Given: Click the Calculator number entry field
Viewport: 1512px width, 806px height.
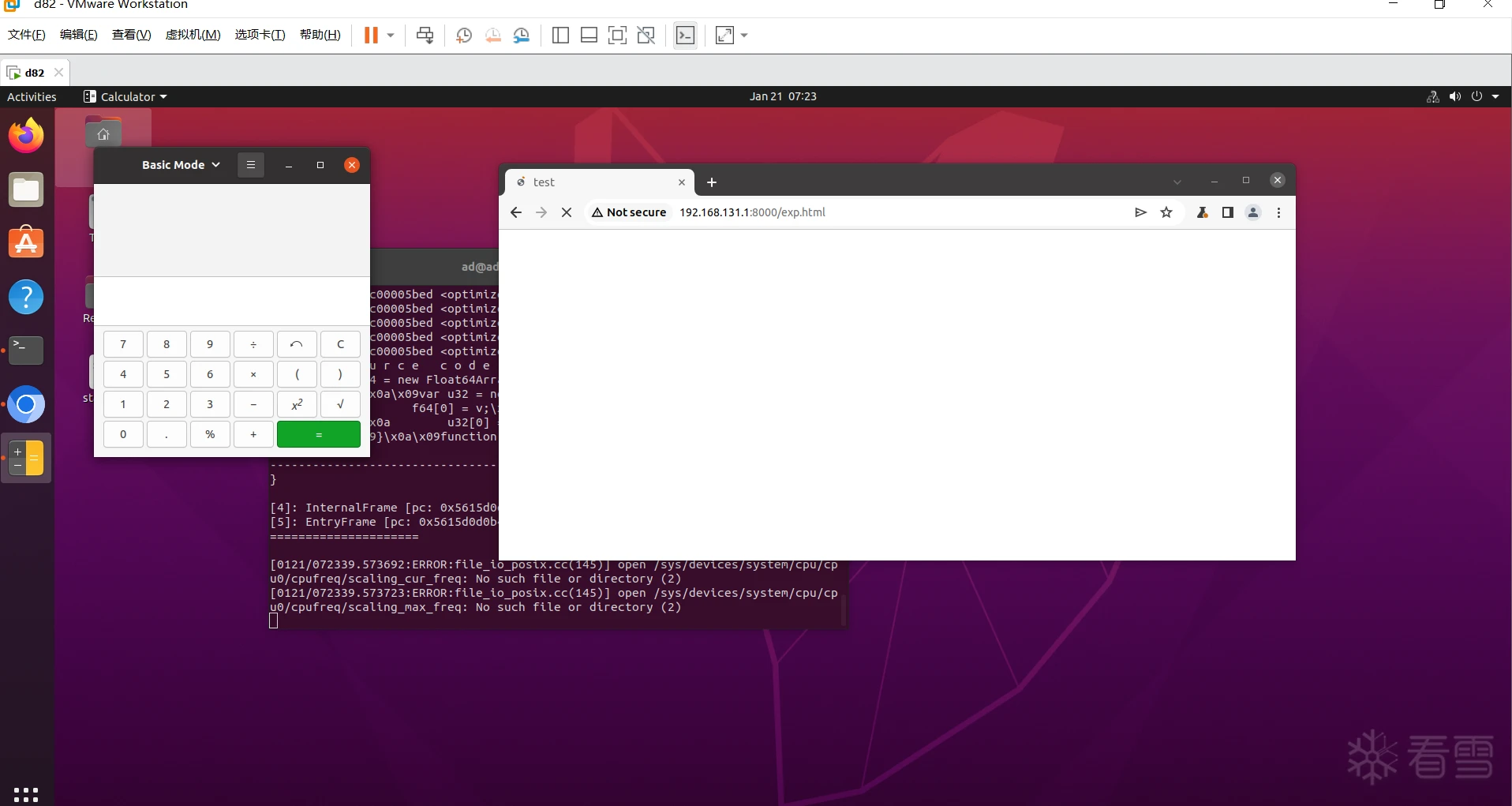Looking at the screenshot, I should [x=232, y=301].
